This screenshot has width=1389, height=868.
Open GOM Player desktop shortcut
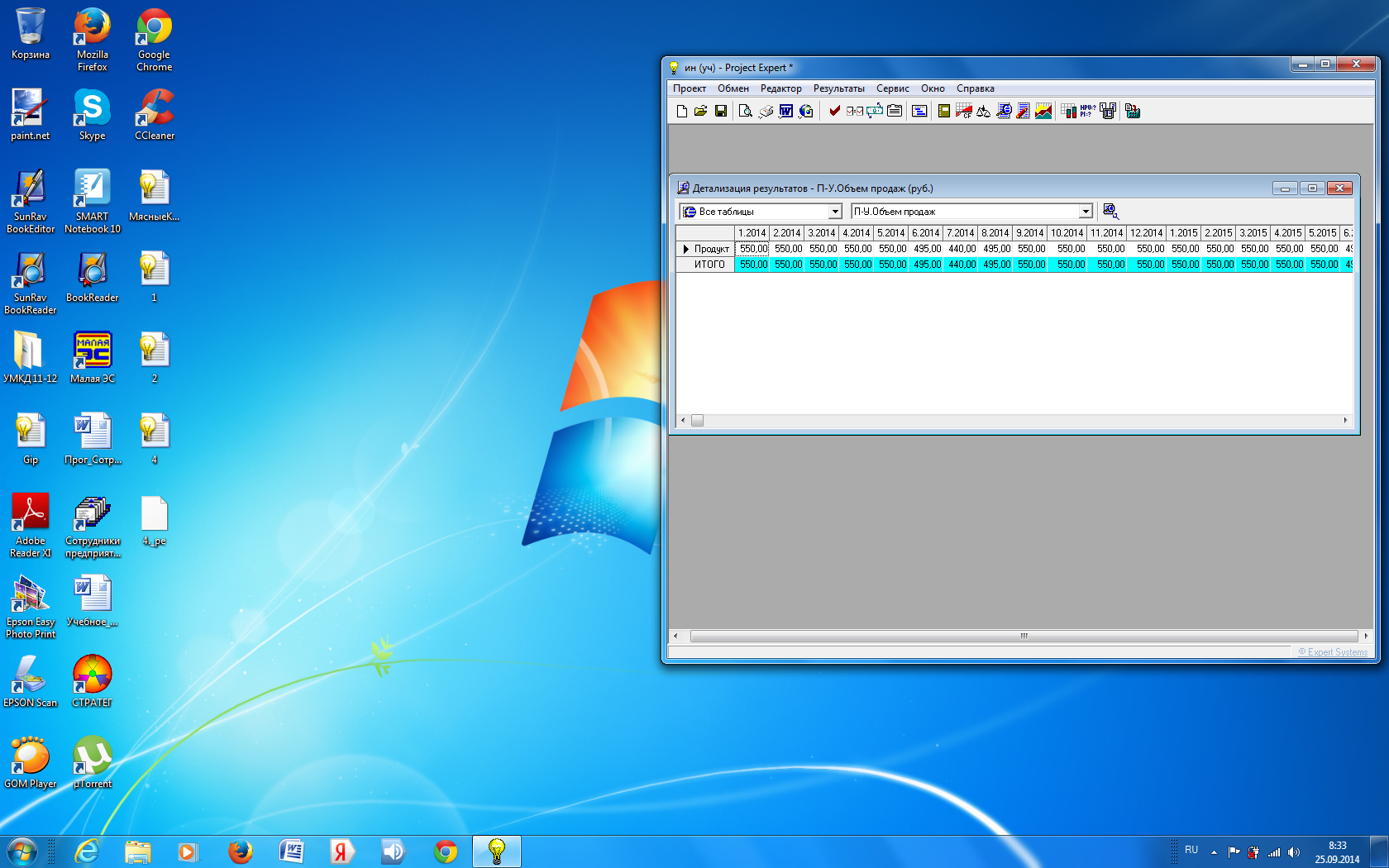pyautogui.click(x=31, y=762)
